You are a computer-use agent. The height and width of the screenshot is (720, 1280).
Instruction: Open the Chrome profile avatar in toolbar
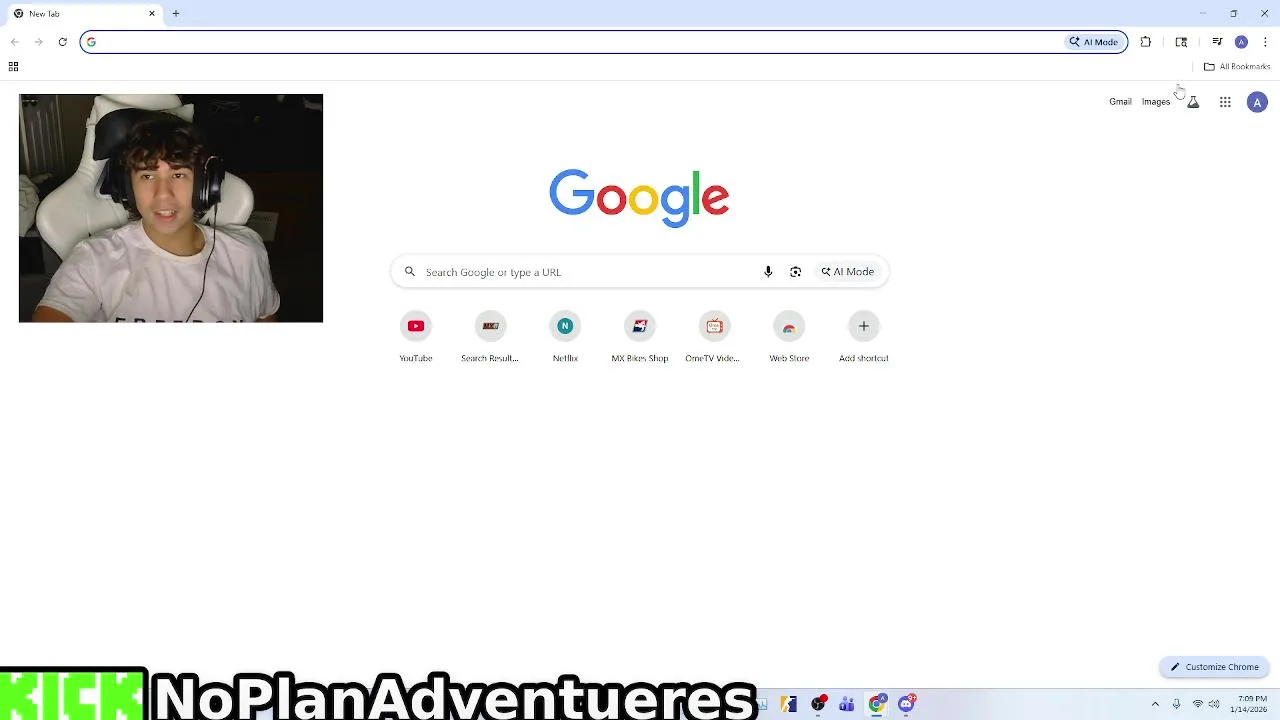coord(1241,42)
